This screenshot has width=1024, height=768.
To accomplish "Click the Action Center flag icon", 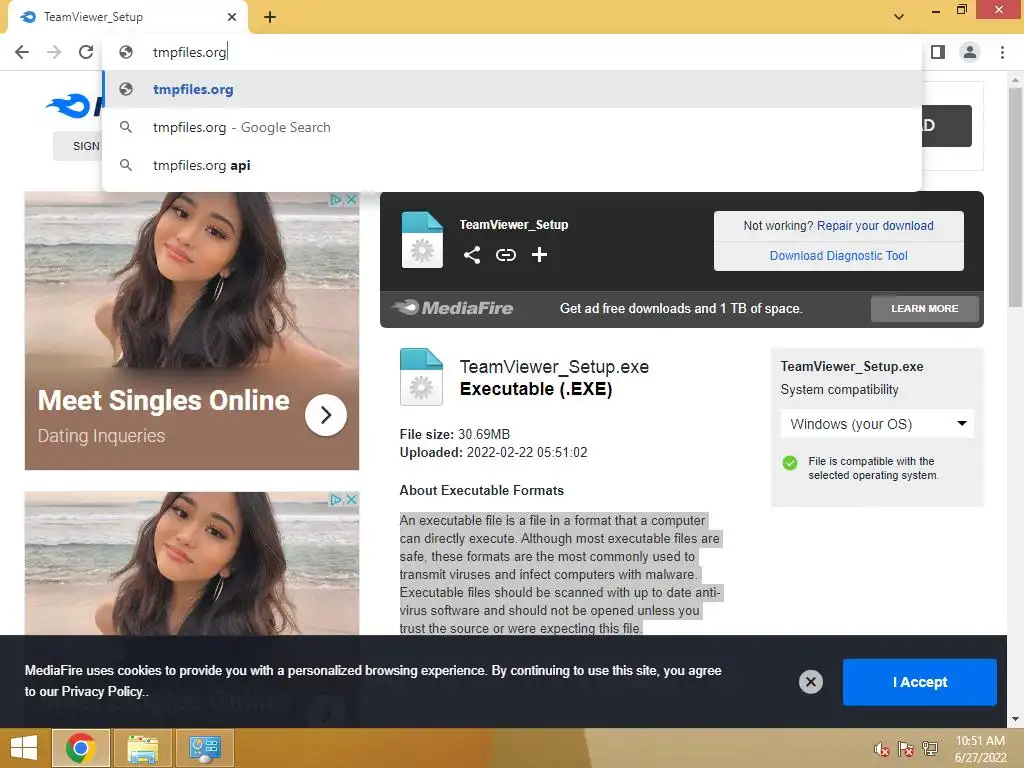I will point(906,749).
